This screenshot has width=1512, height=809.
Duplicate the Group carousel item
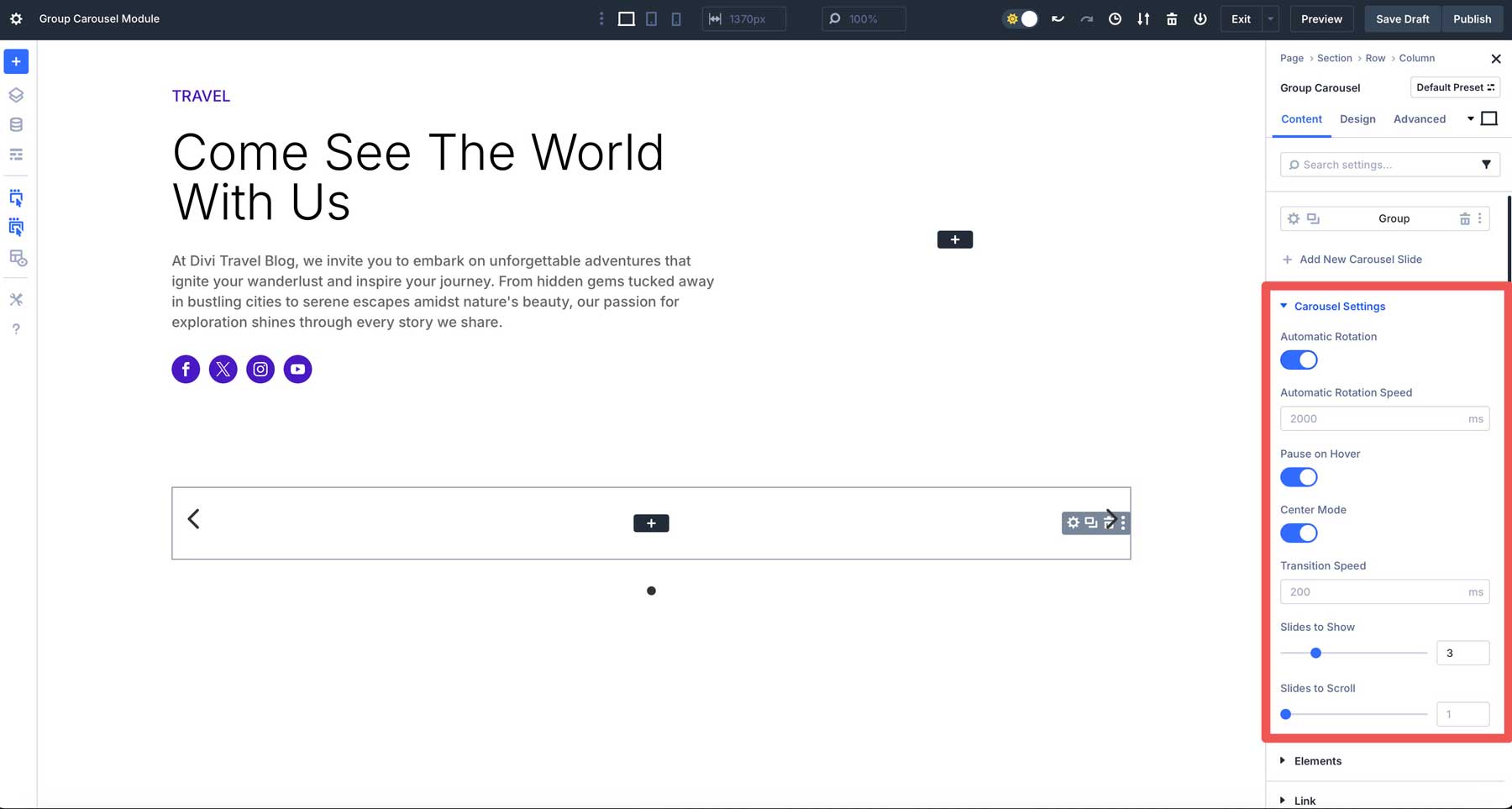(x=1312, y=218)
